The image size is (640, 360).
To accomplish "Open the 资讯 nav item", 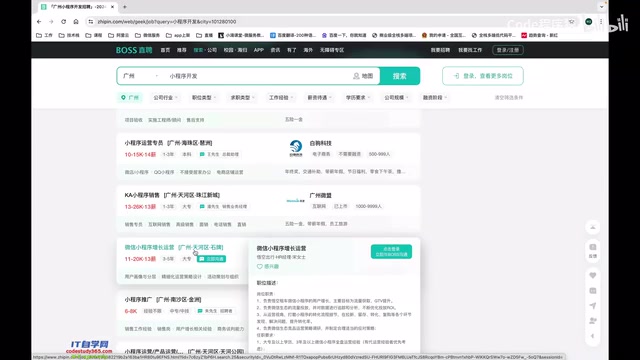I will click(x=276, y=50).
